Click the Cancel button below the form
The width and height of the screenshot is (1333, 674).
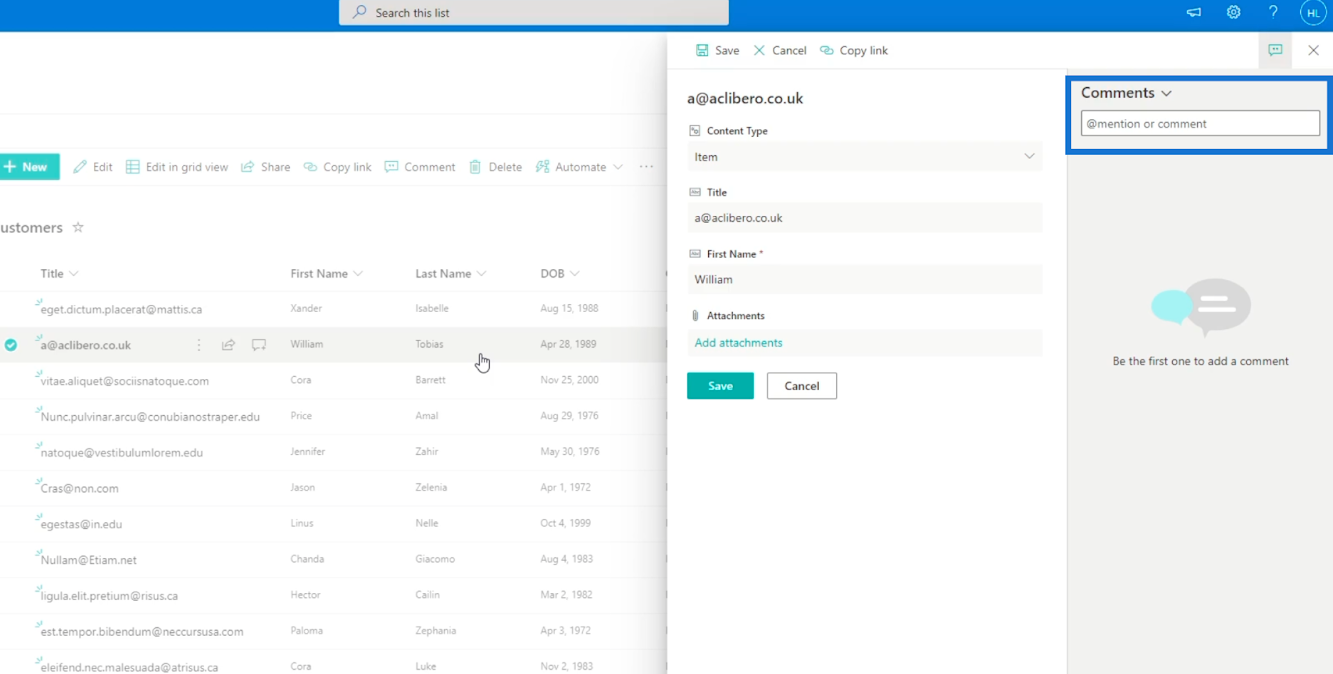[x=802, y=386]
